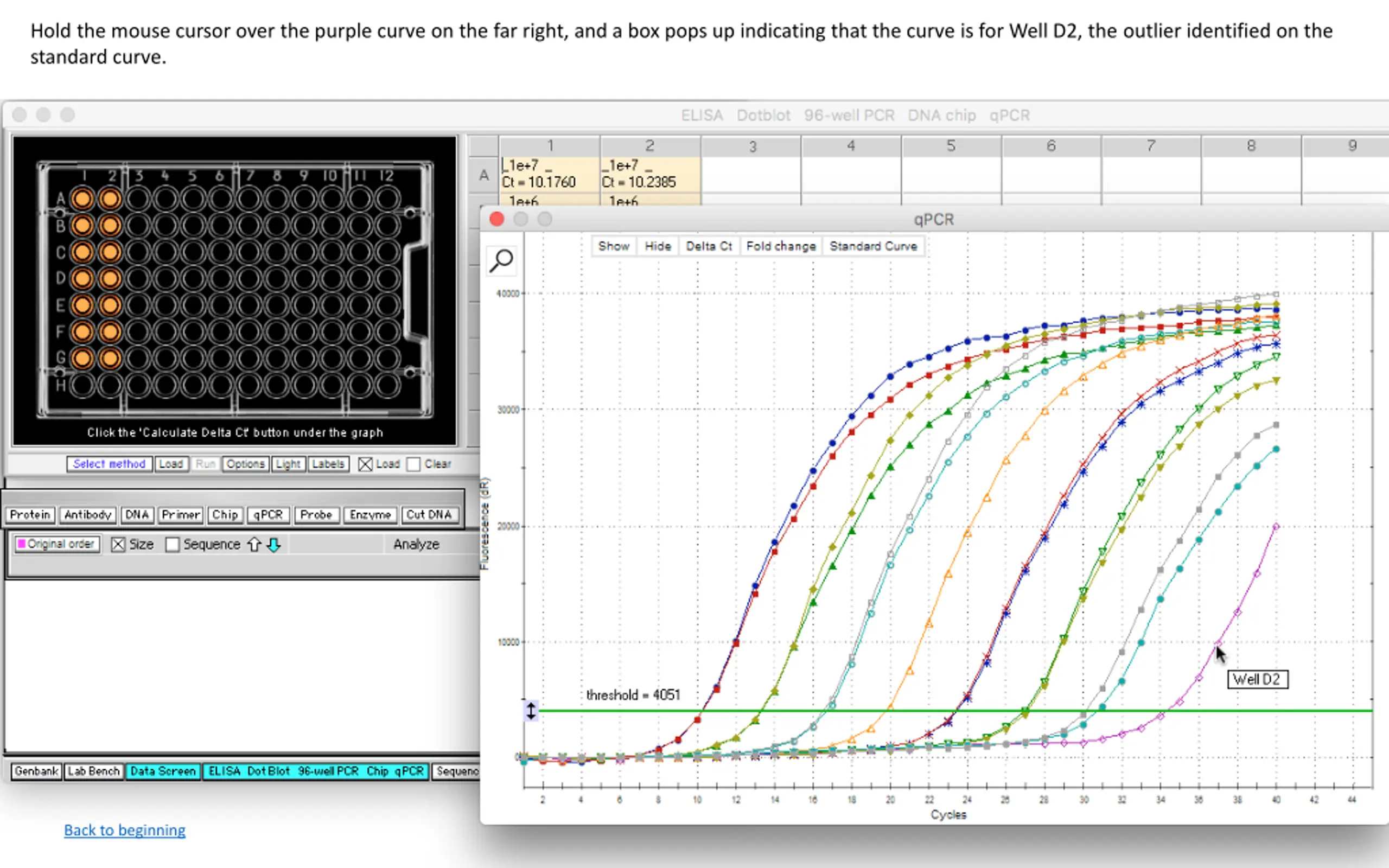The image size is (1389, 868).
Task: Enable the Clear checkbox
Action: 413,464
